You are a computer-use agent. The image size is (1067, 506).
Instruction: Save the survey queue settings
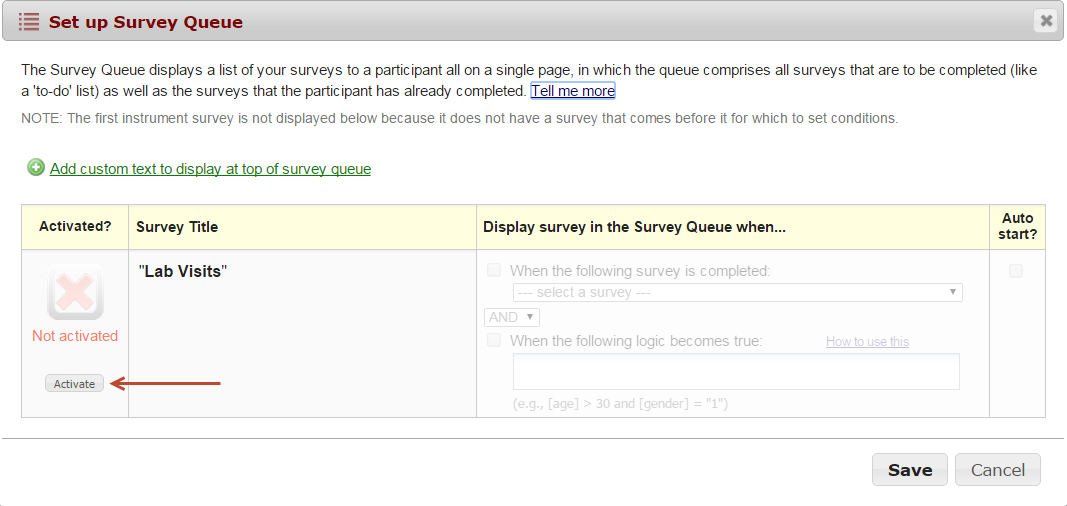tap(909, 470)
